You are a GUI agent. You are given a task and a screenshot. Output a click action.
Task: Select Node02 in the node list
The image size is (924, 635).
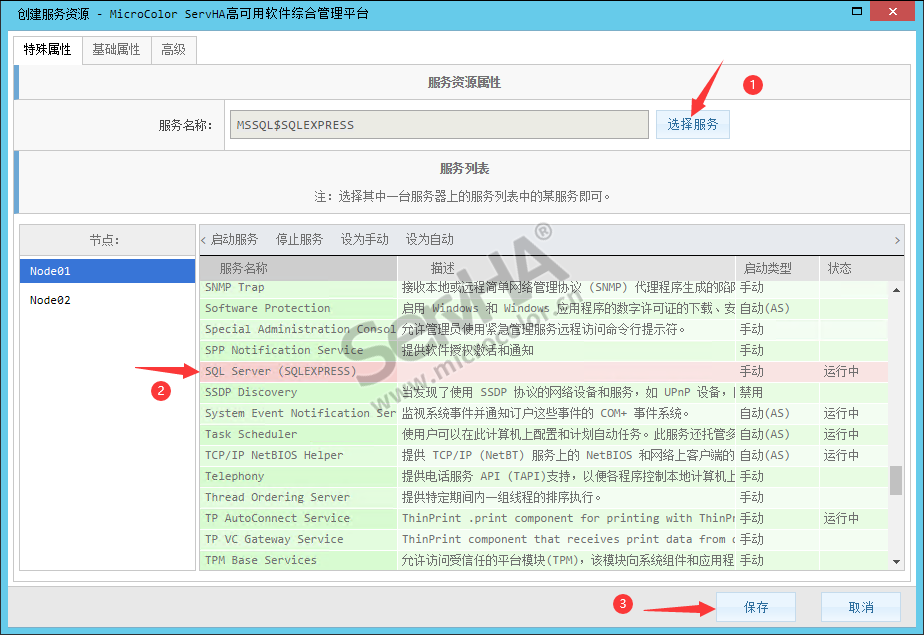pyautogui.click(x=50, y=300)
